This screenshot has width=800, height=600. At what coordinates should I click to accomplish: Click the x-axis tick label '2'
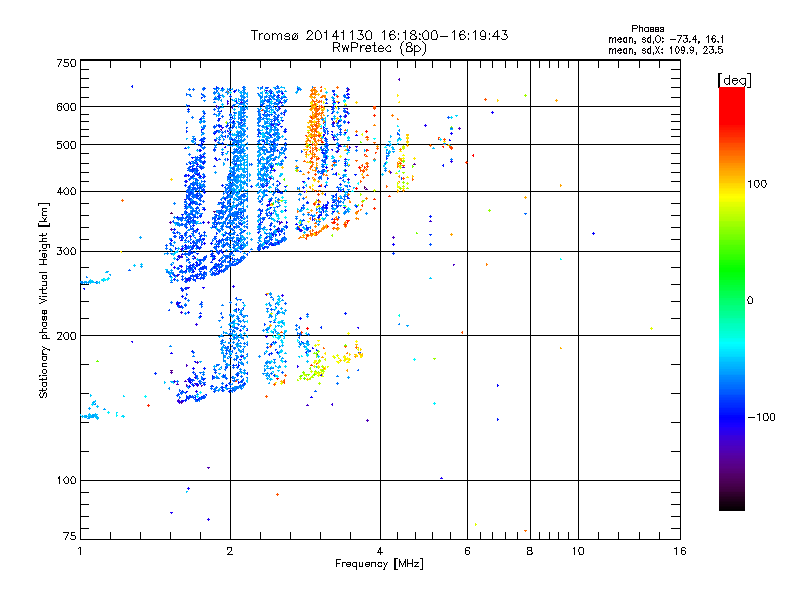[230, 551]
